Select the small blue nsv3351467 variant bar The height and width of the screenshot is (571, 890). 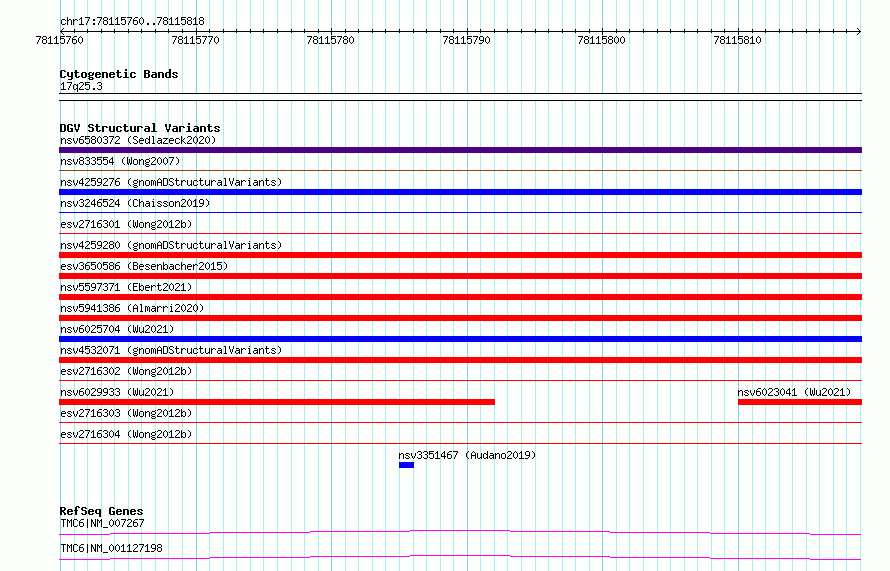tap(406, 465)
